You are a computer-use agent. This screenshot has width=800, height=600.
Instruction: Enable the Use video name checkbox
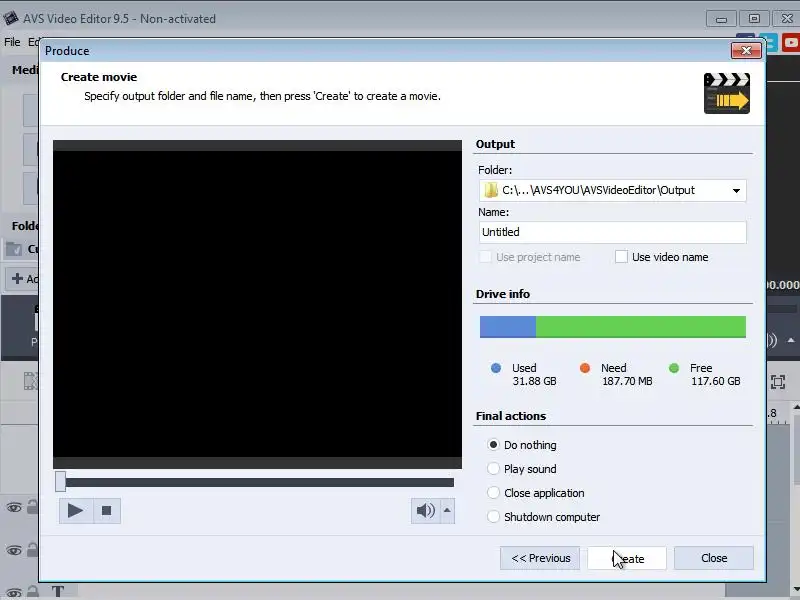pos(621,257)
